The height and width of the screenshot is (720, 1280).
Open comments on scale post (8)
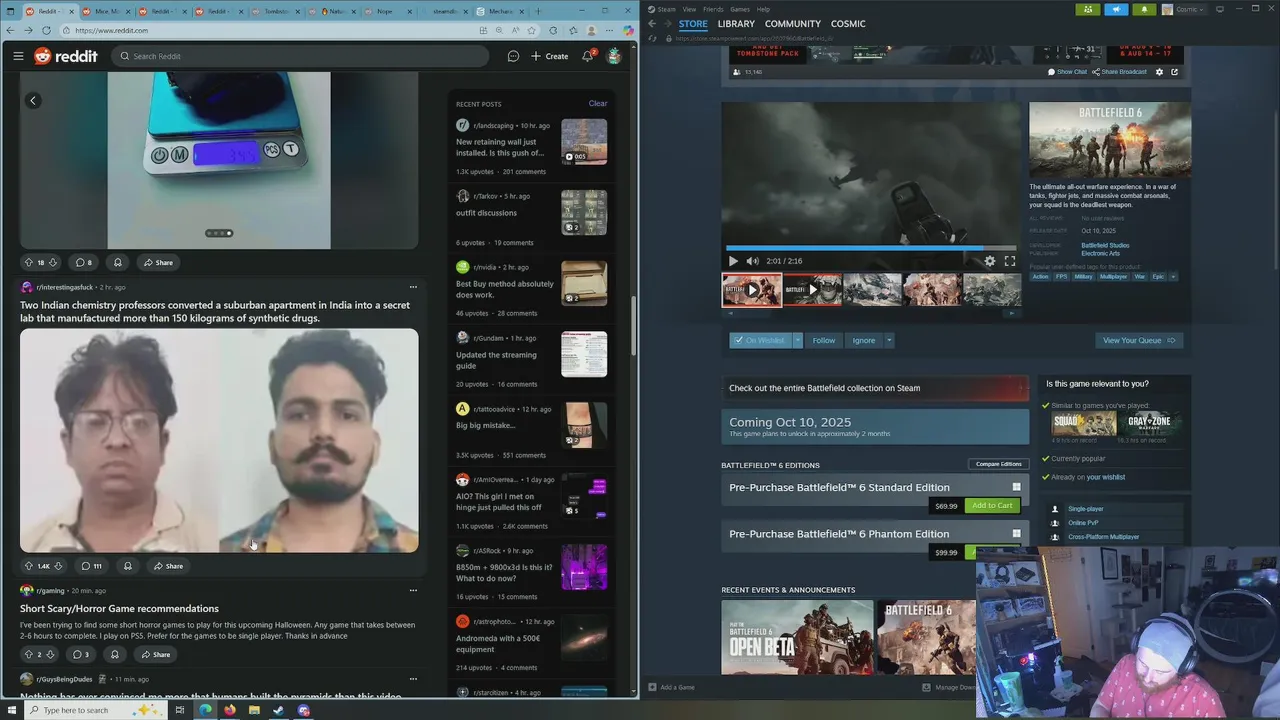[x=83, y=262]
